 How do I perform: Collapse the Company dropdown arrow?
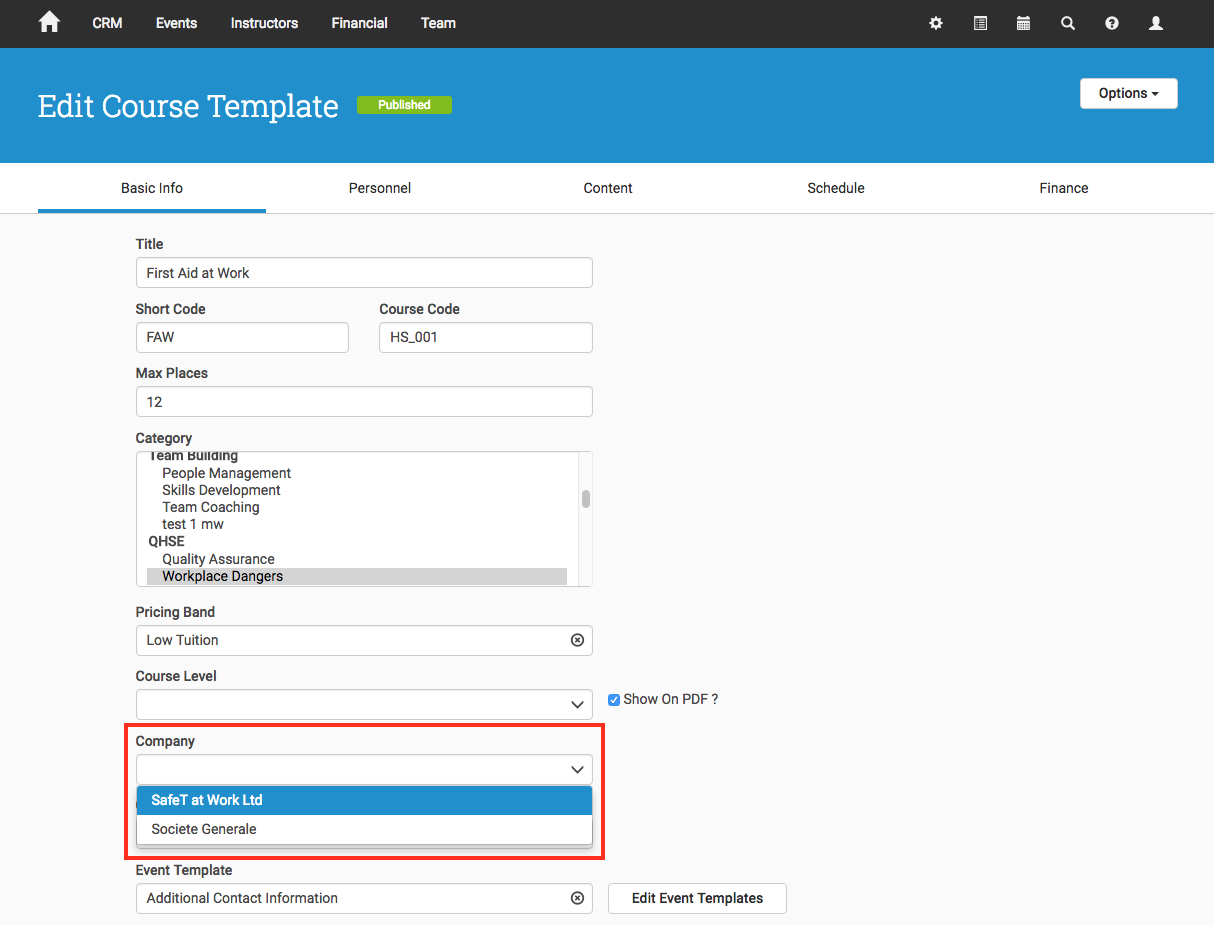point(577,770)
